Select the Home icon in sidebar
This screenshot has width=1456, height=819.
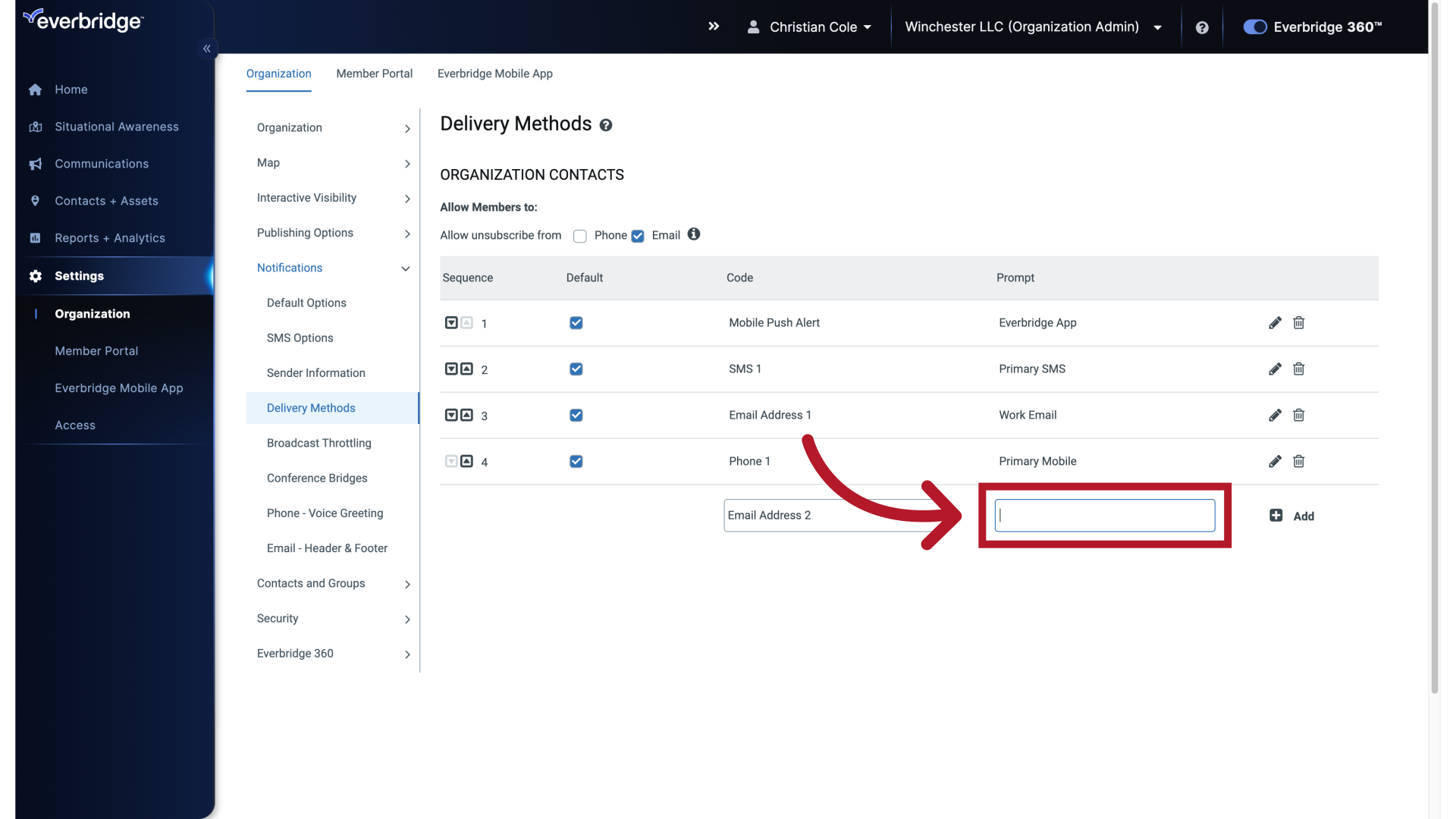(x=36, y=89)
